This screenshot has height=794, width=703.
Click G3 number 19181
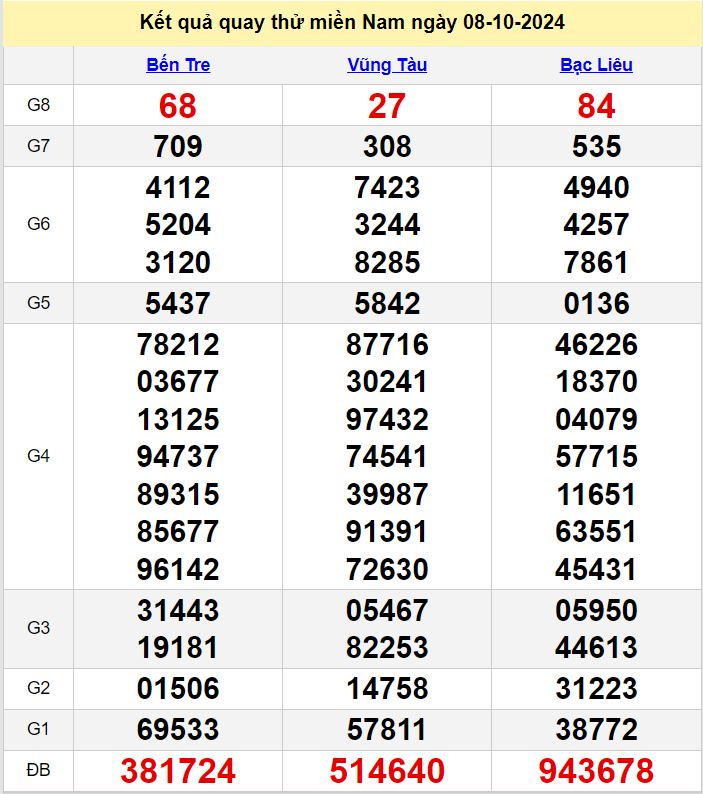click(178, 647)
